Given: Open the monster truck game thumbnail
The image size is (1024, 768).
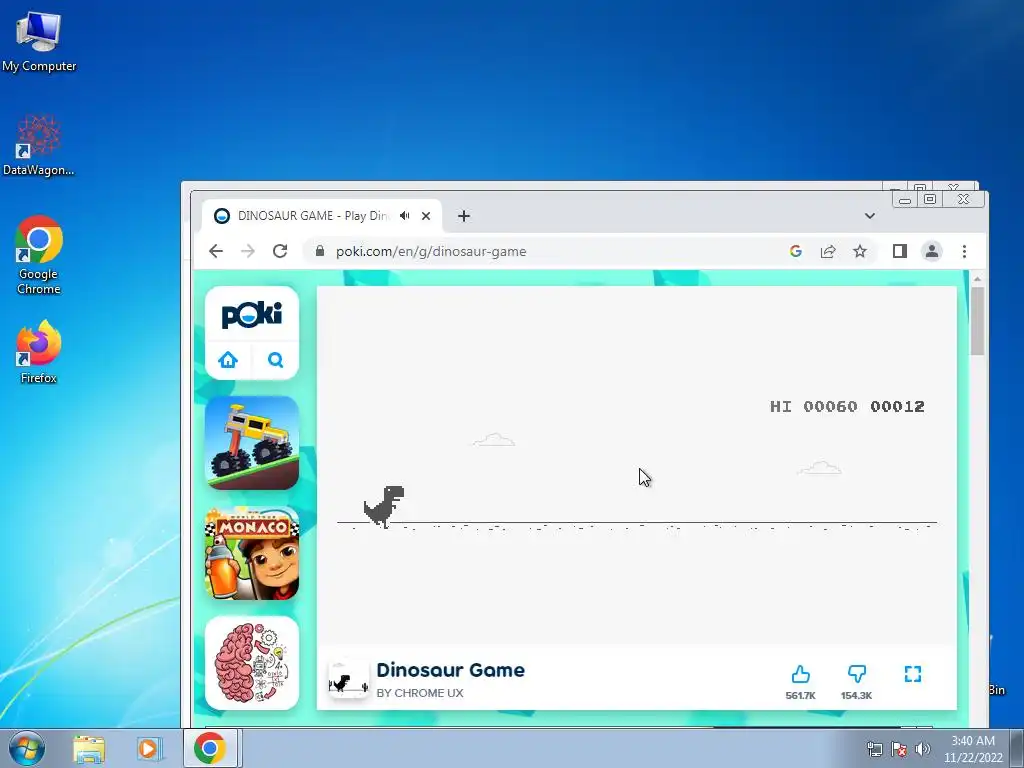Looking at the screenshot, I should [252, 443].
